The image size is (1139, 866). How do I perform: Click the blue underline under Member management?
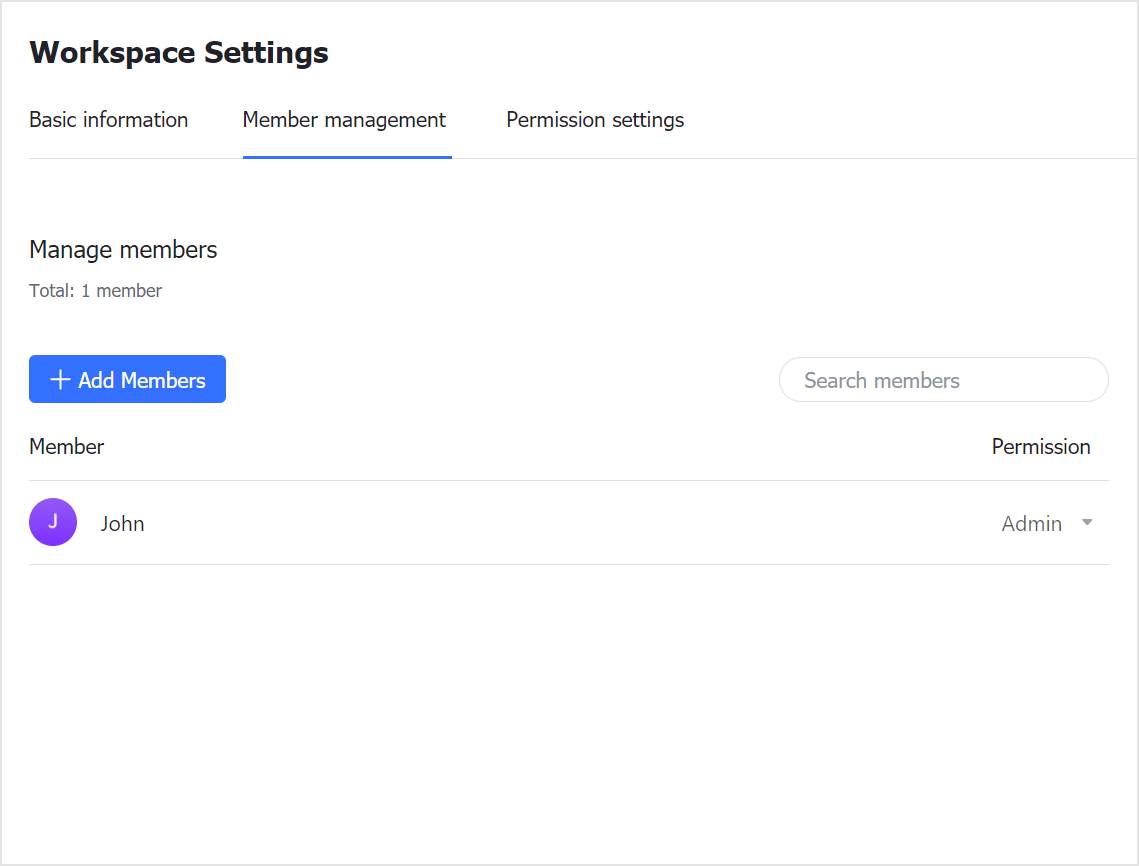346,157
